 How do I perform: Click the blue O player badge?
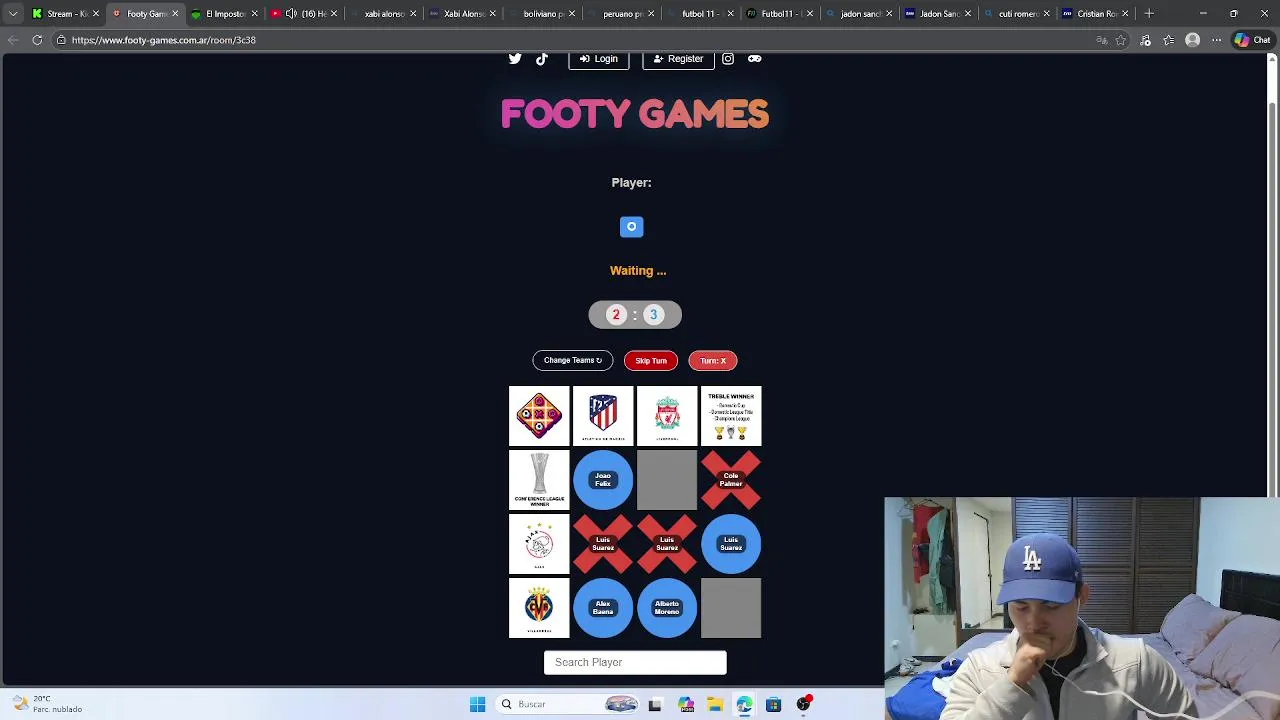pos(631,227)
